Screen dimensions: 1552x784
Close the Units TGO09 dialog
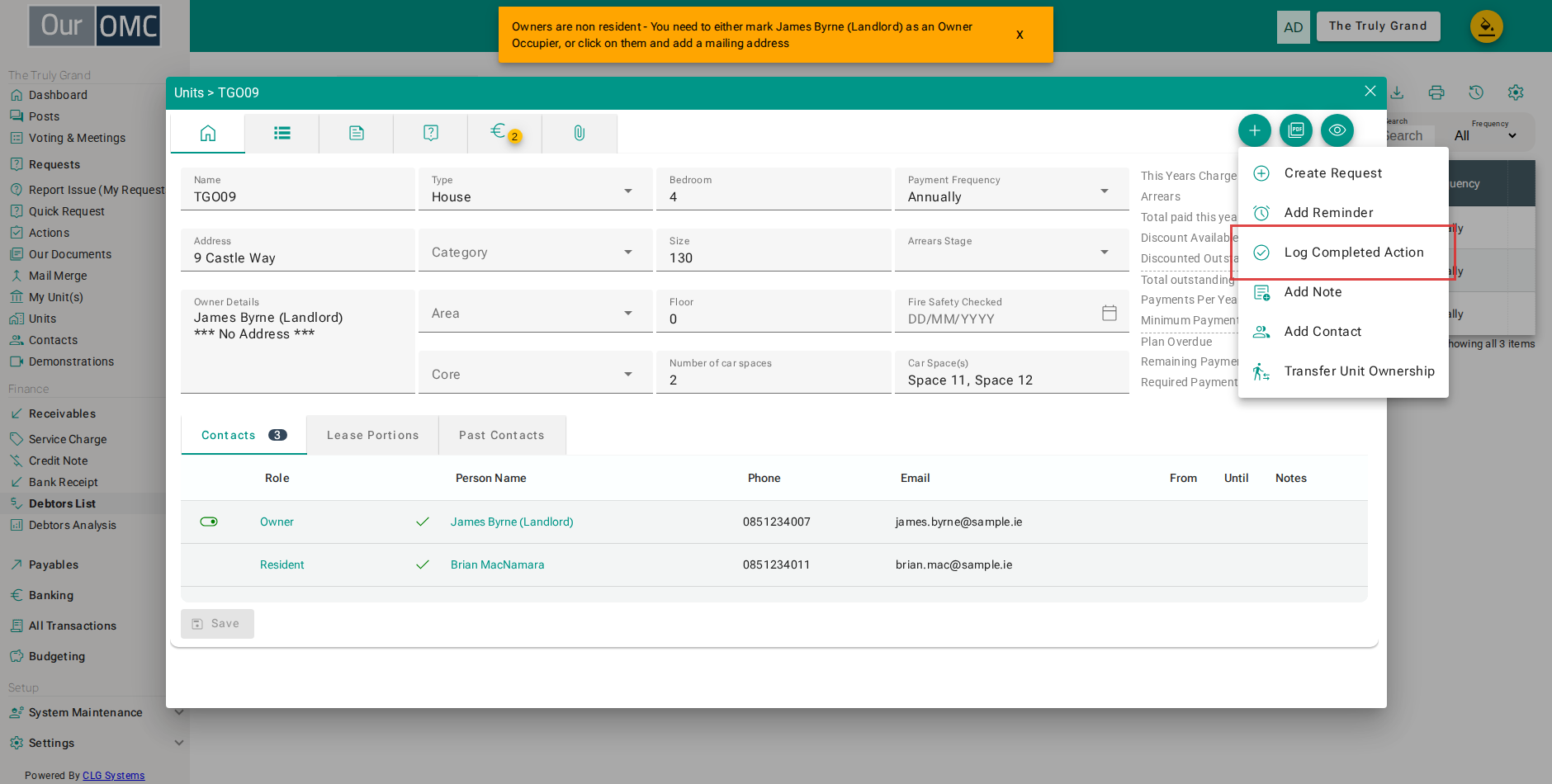pos(1370,91)
